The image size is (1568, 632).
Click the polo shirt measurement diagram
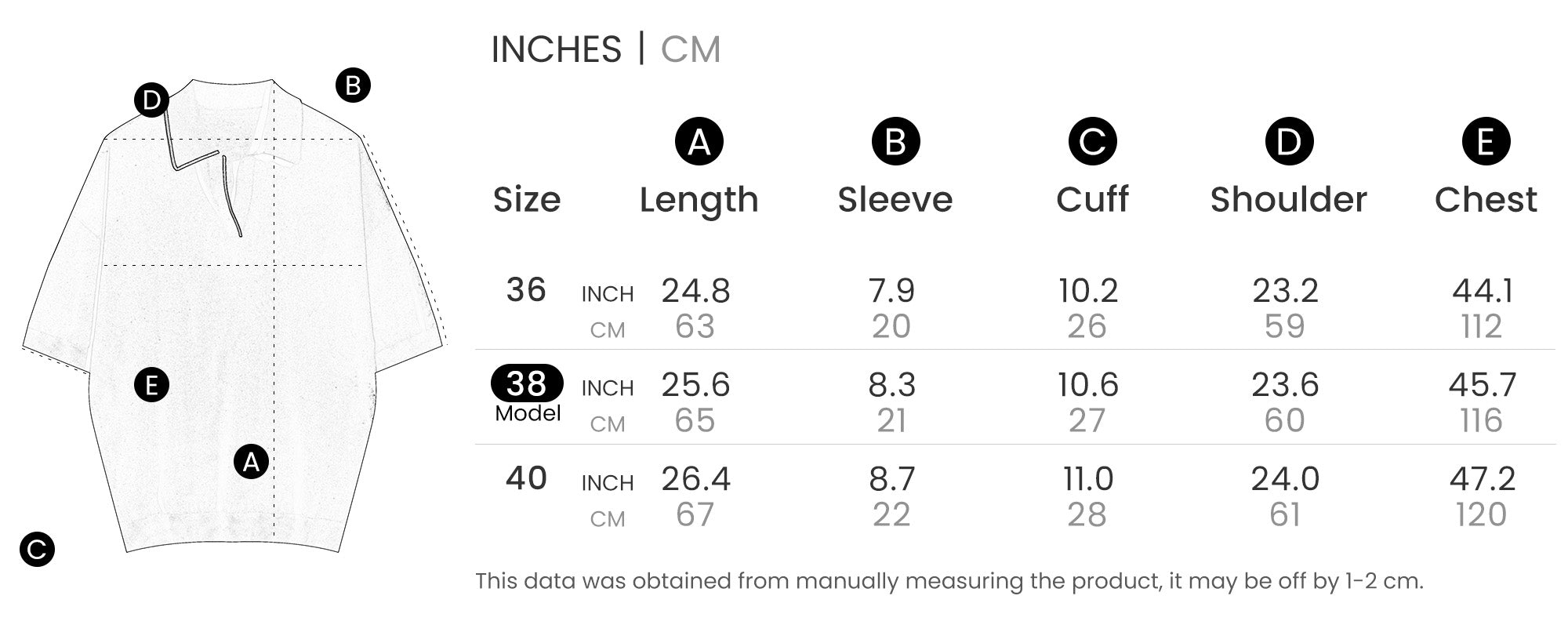234,316
